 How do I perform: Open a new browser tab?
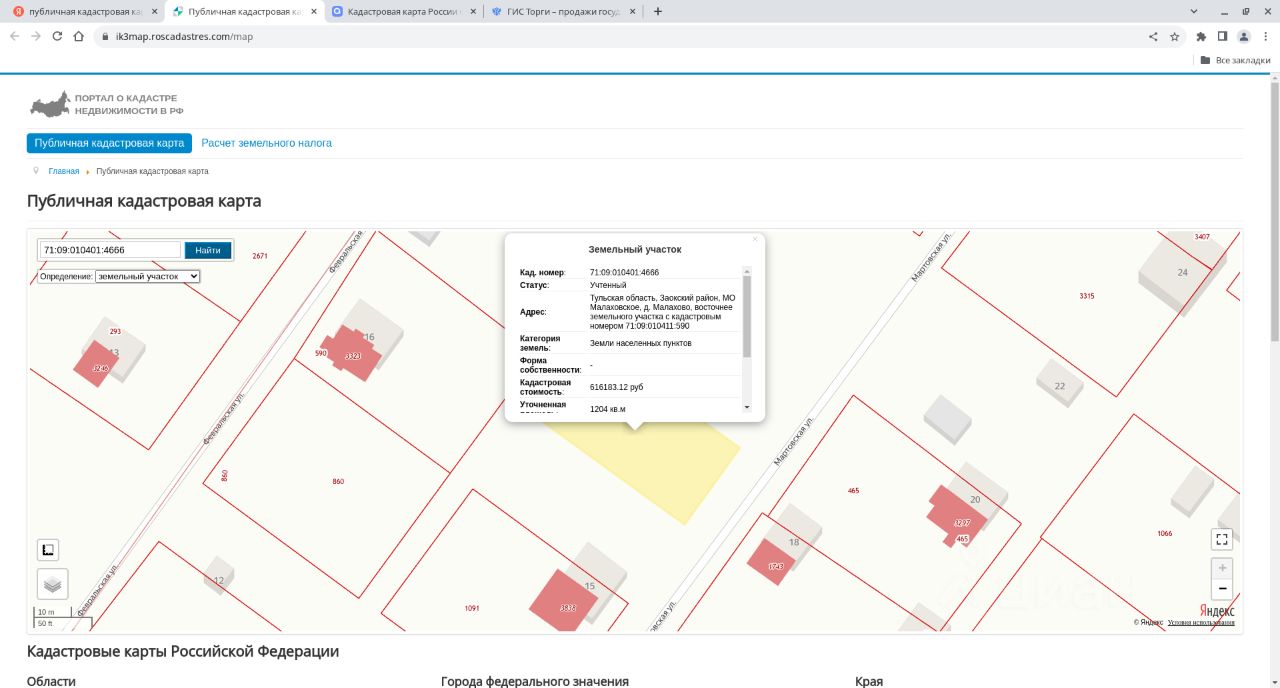(x=657, y=11)
